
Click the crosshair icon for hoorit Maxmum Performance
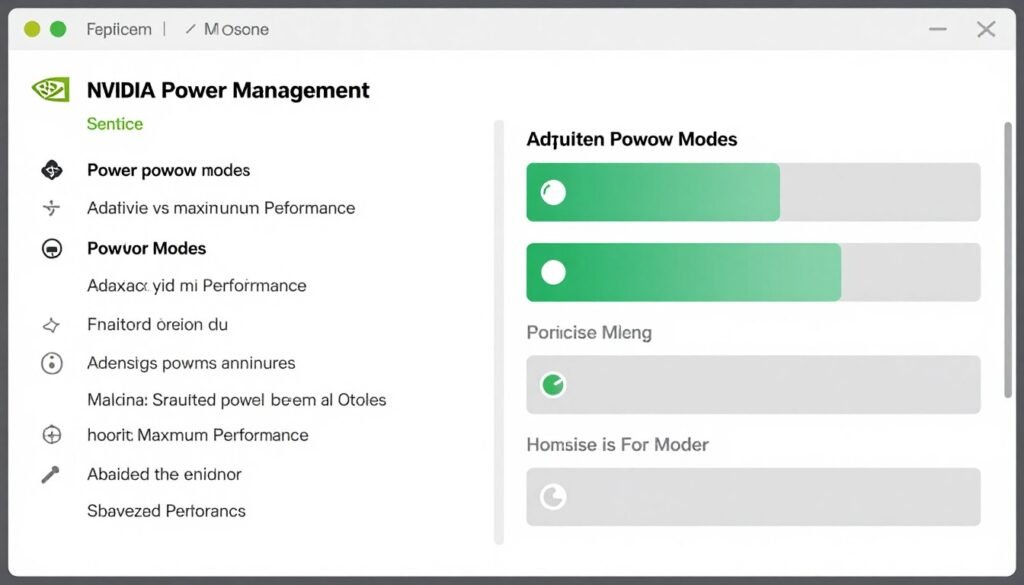(x=50, y=435)
